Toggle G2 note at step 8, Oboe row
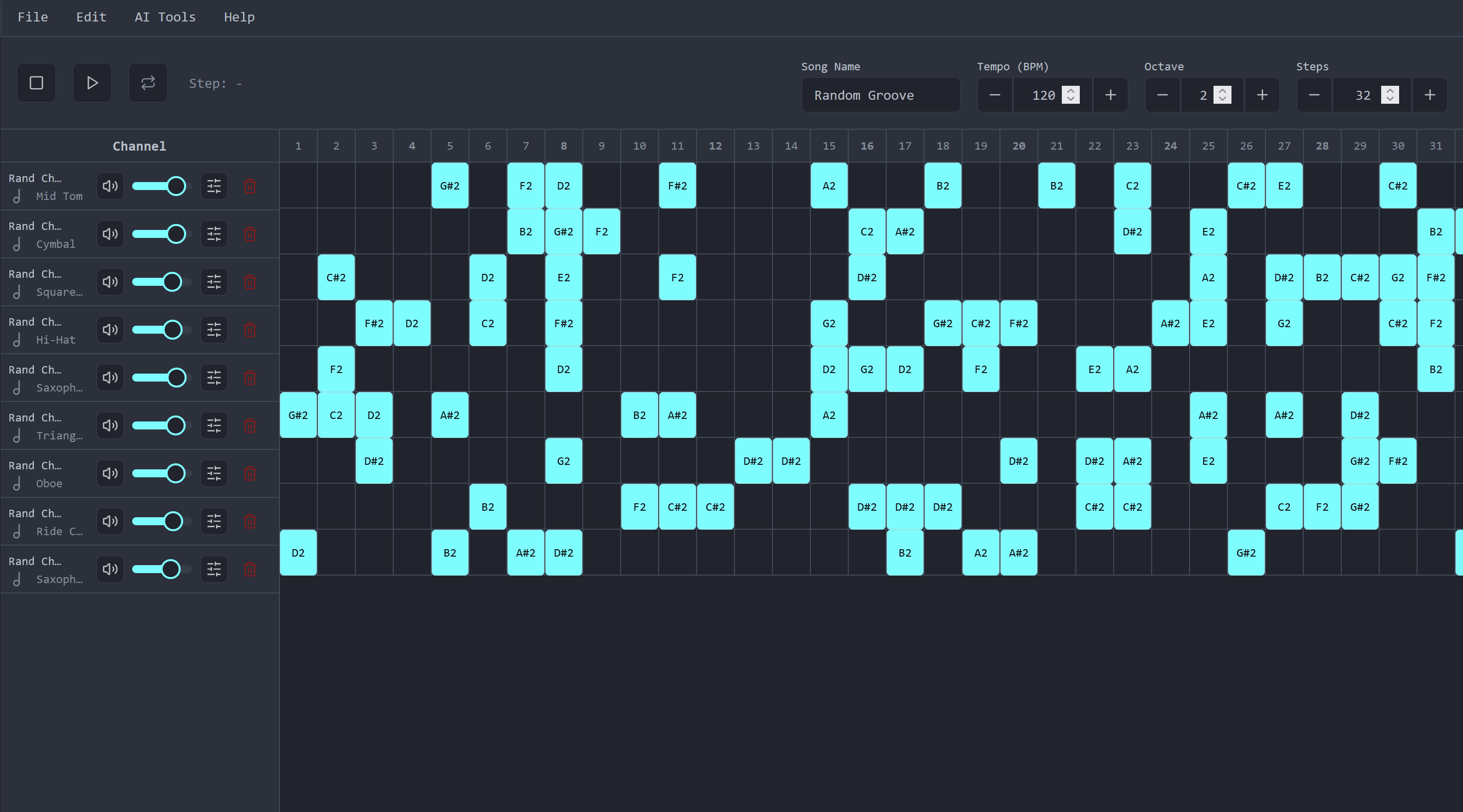Screen dimensions: 1463x812 click(x=563, y=461)
